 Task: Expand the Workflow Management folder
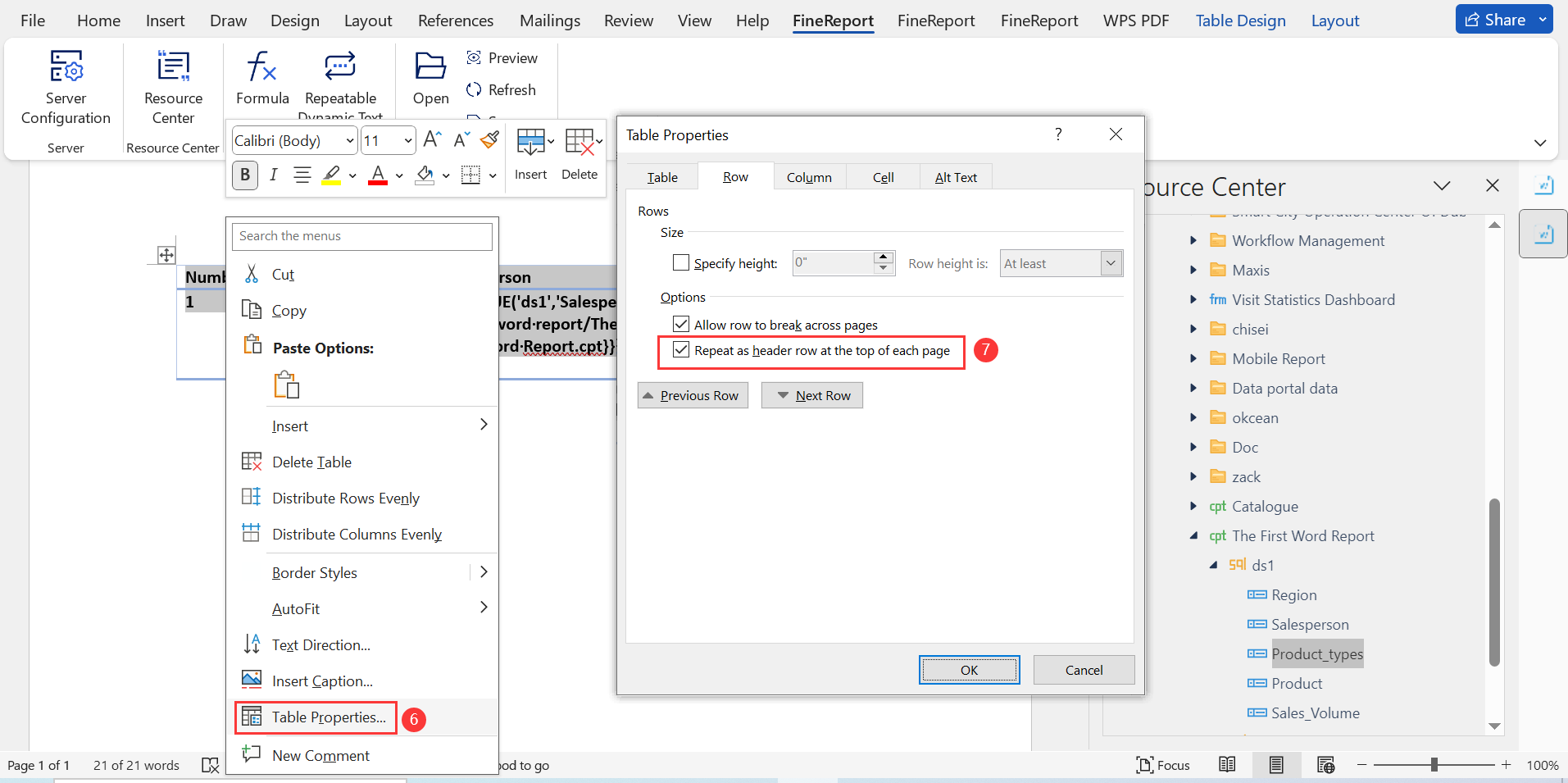(1193, 241)
